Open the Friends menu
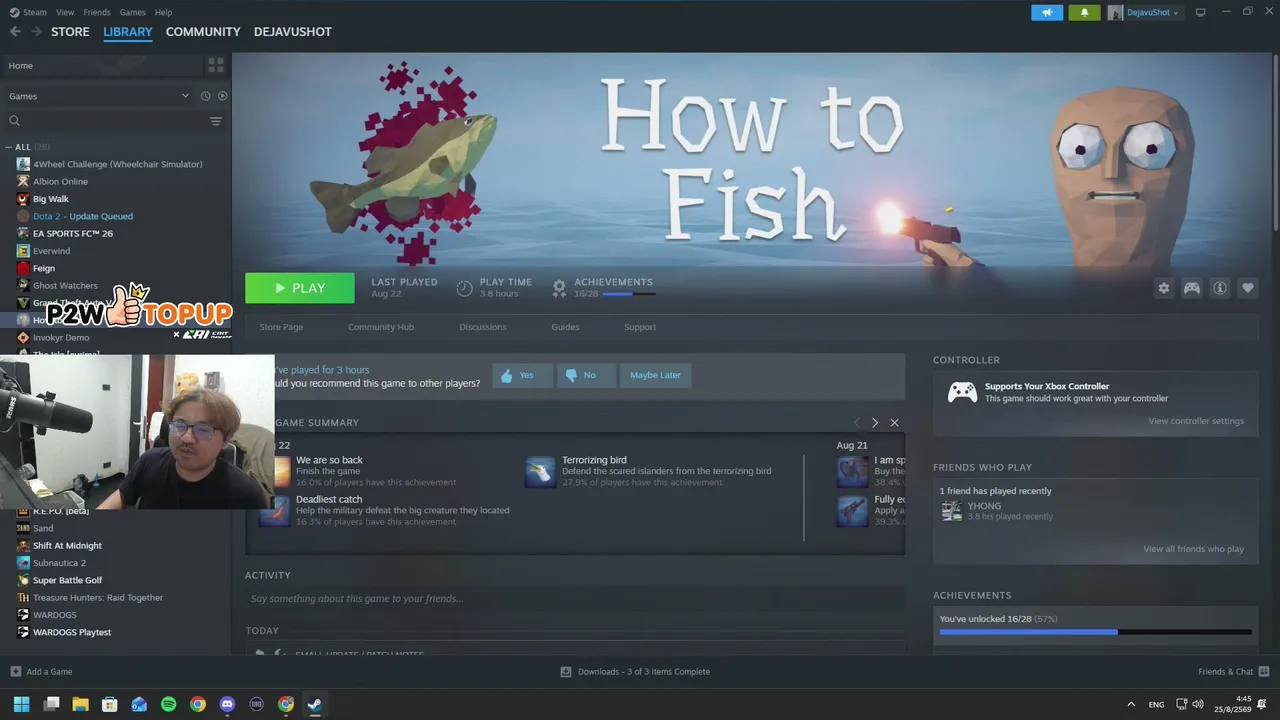 (97, 12)
